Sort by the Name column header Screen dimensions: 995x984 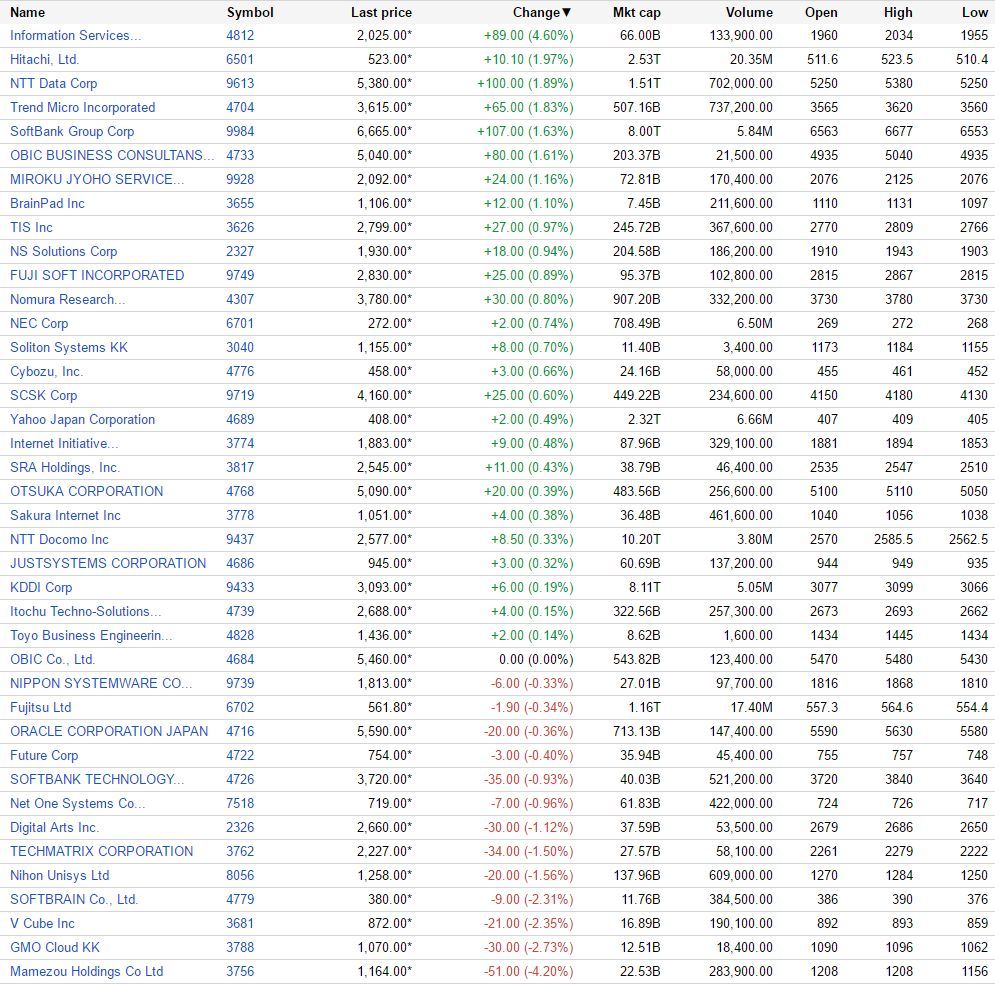27,12
